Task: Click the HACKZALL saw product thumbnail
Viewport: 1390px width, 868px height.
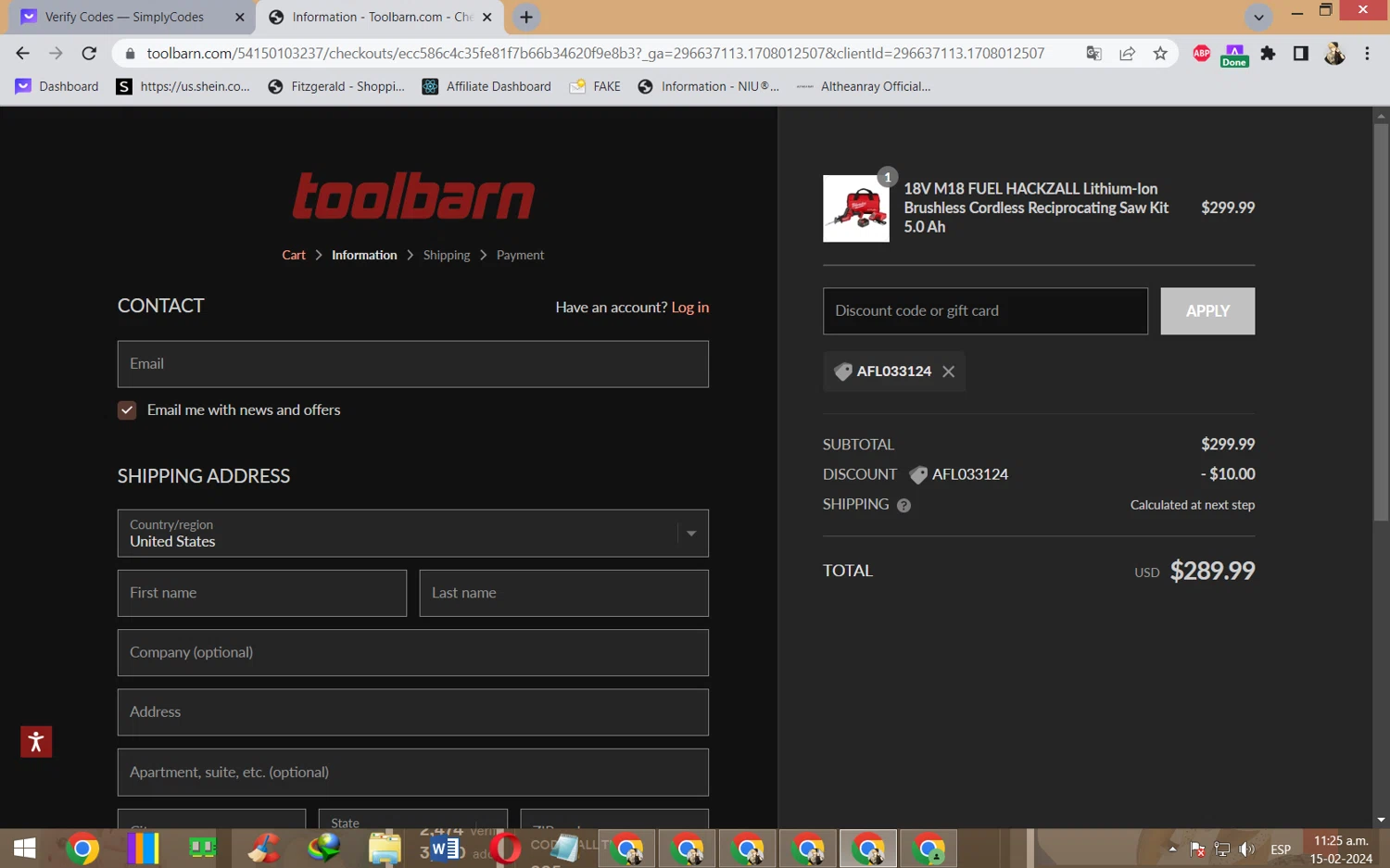Action: (856, 208)
